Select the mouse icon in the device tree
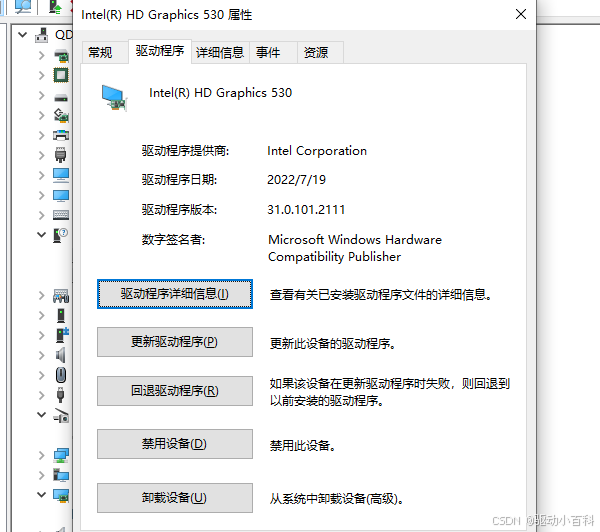Viewport: 600px width, 532px height. (61, 375)
